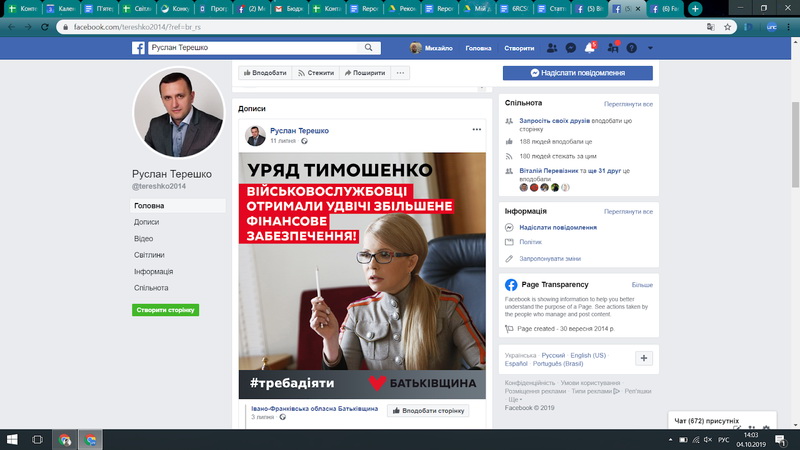Open the Windows action center icon
Screen dimensions: 800x450
click(780, 440)
